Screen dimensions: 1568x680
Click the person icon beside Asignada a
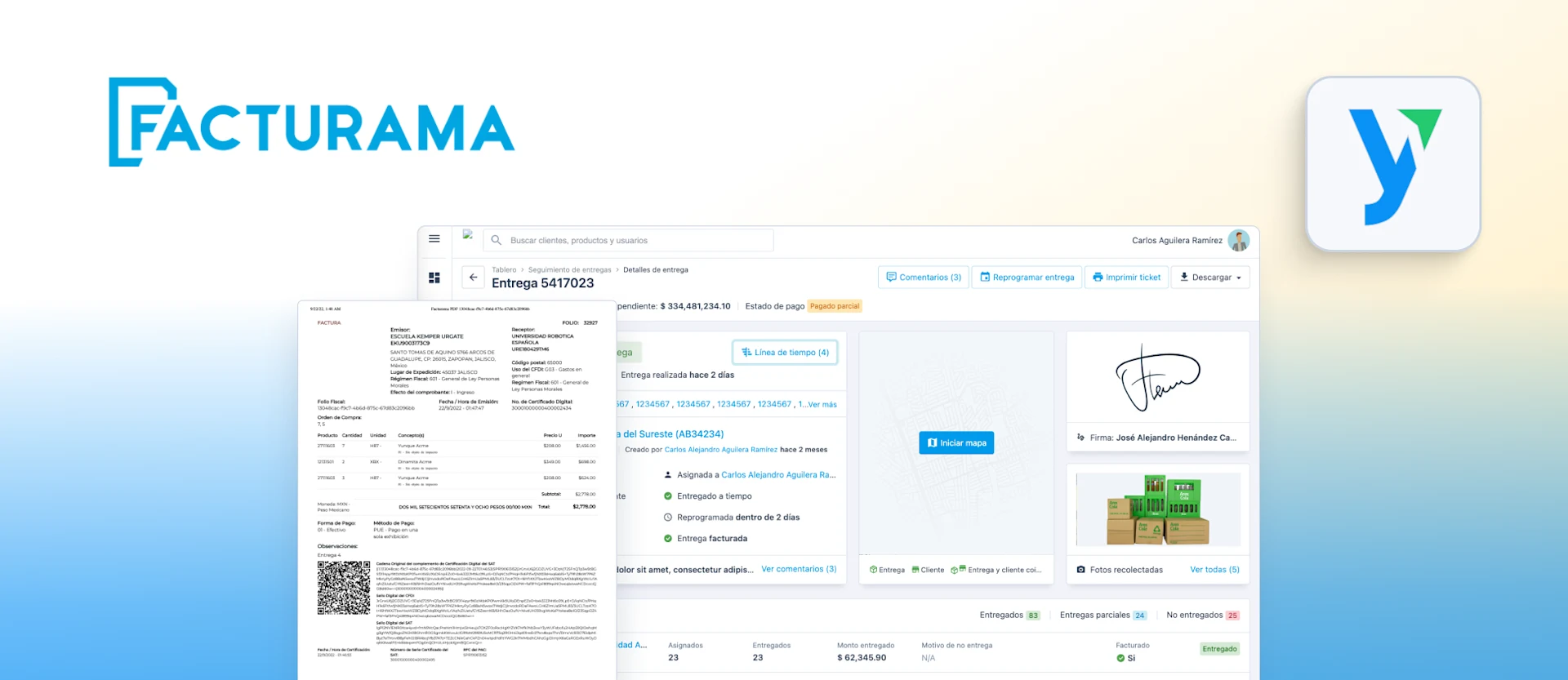pyautogui.click(x=668, y=475)
